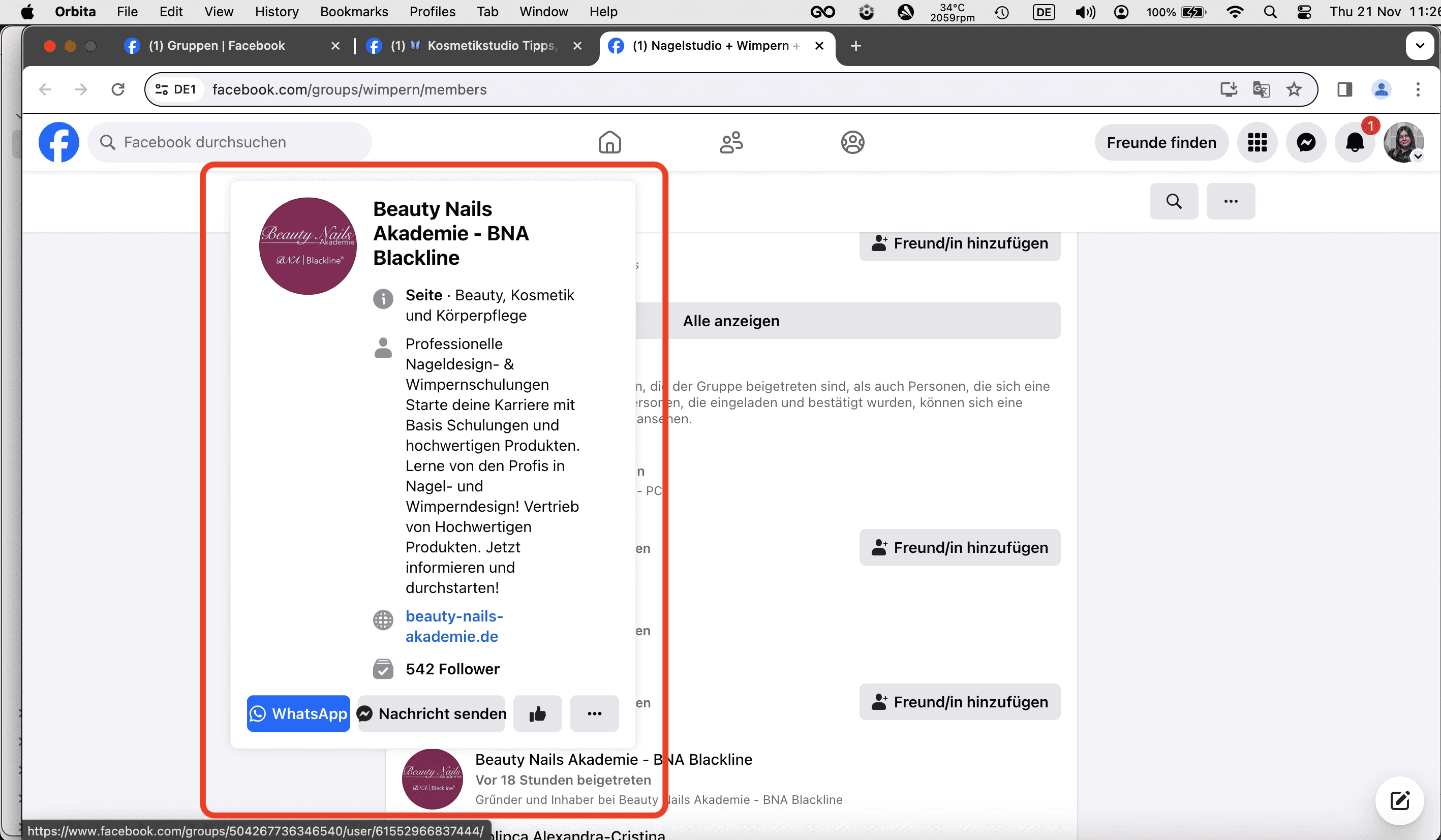
Task: Bookmark page with the star icon
Action: [1294, 89]
